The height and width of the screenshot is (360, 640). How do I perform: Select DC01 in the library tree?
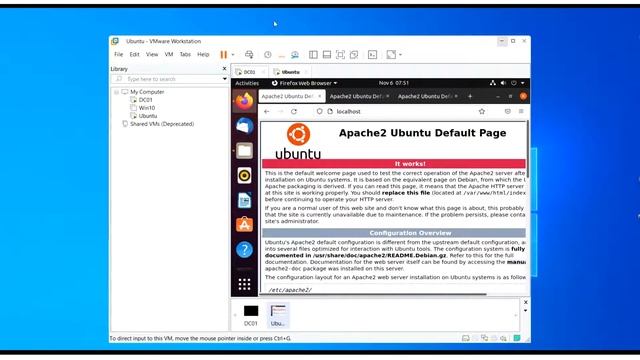[141, 100]
